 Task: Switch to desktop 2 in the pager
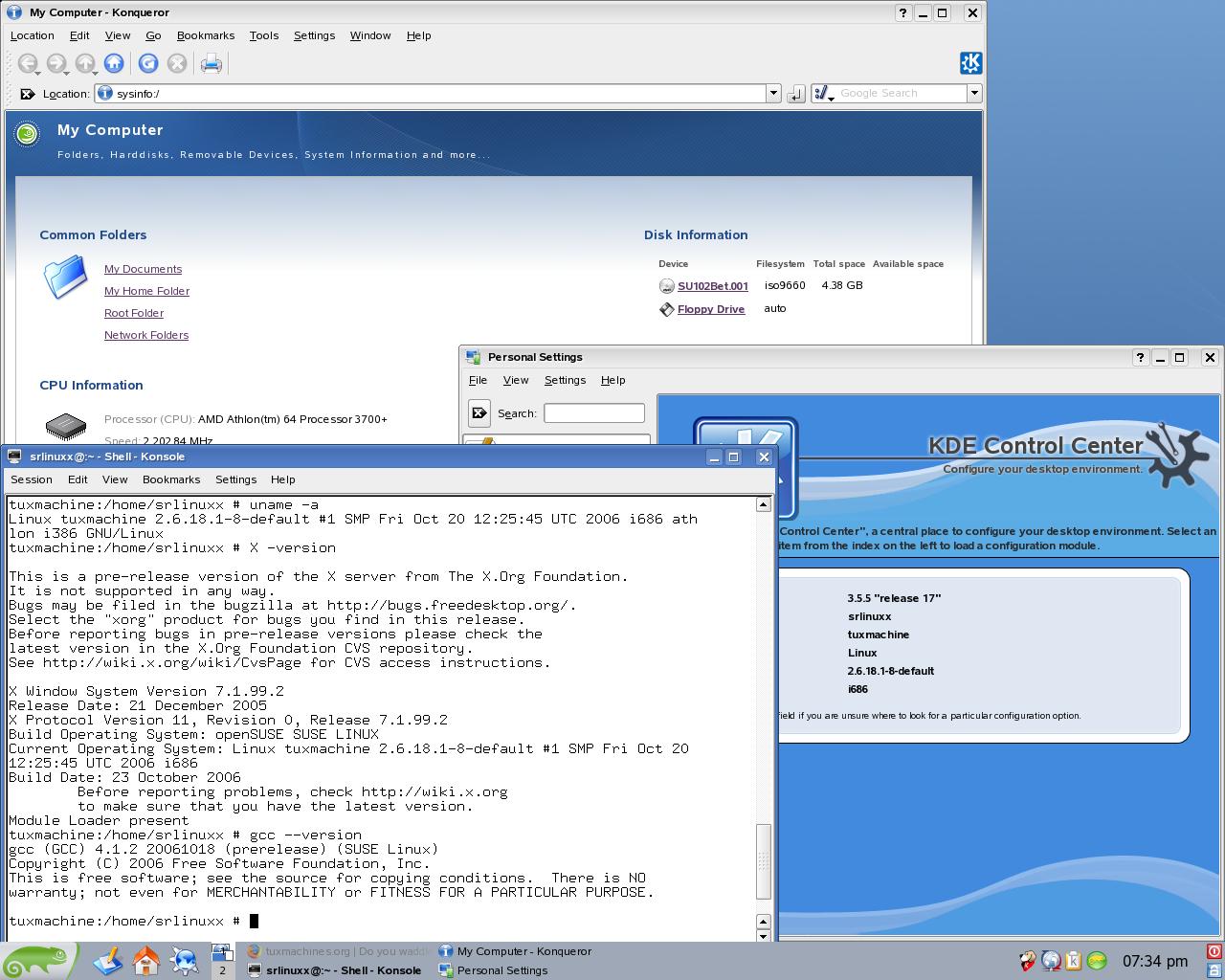point(222,969)
